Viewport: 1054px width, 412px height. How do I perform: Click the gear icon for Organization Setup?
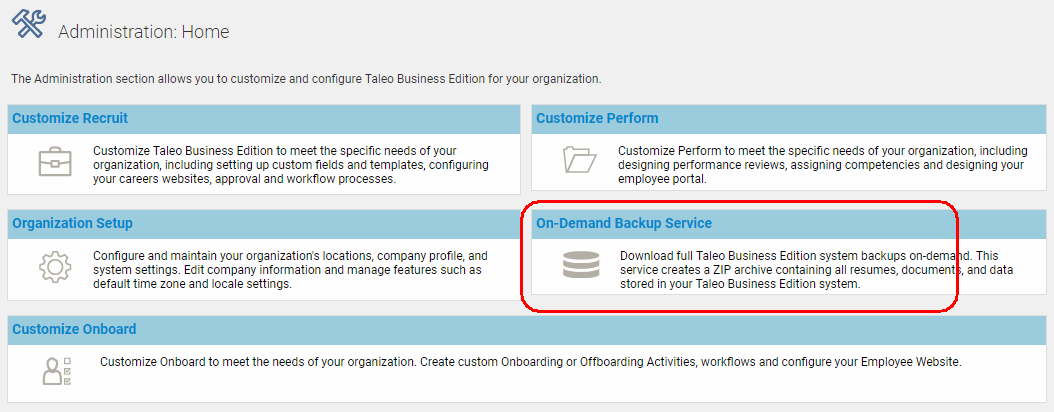(55, 267)
